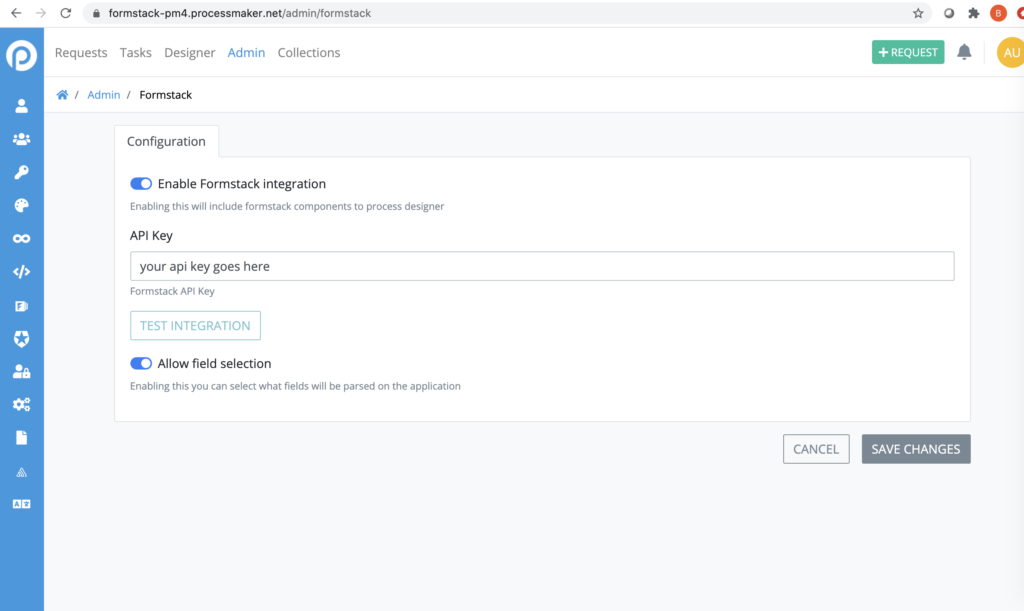Click the infinity loop sidebar icon
Screen dimensions: 1024x611
22,238
